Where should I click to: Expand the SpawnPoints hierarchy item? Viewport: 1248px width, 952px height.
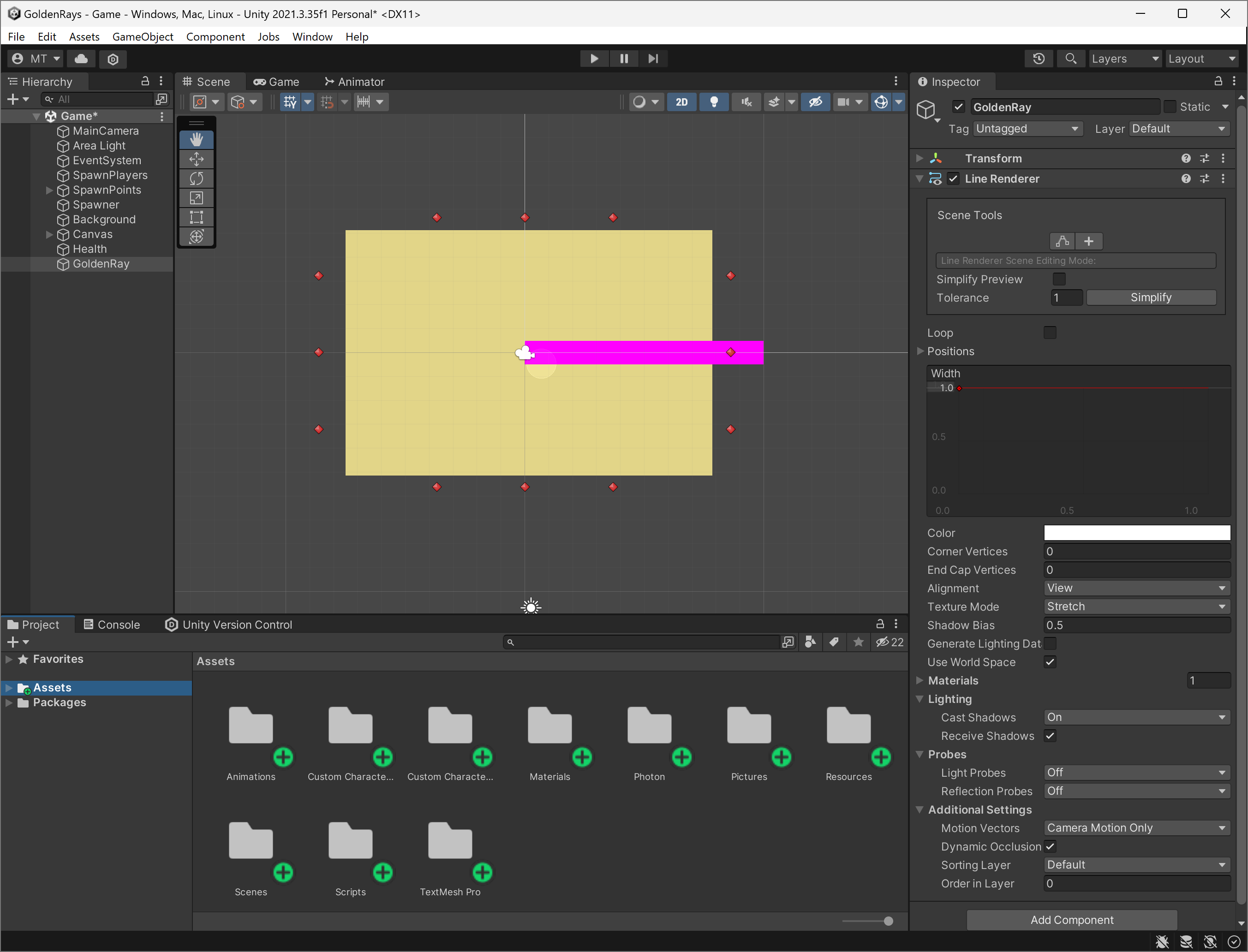[49, 190]
